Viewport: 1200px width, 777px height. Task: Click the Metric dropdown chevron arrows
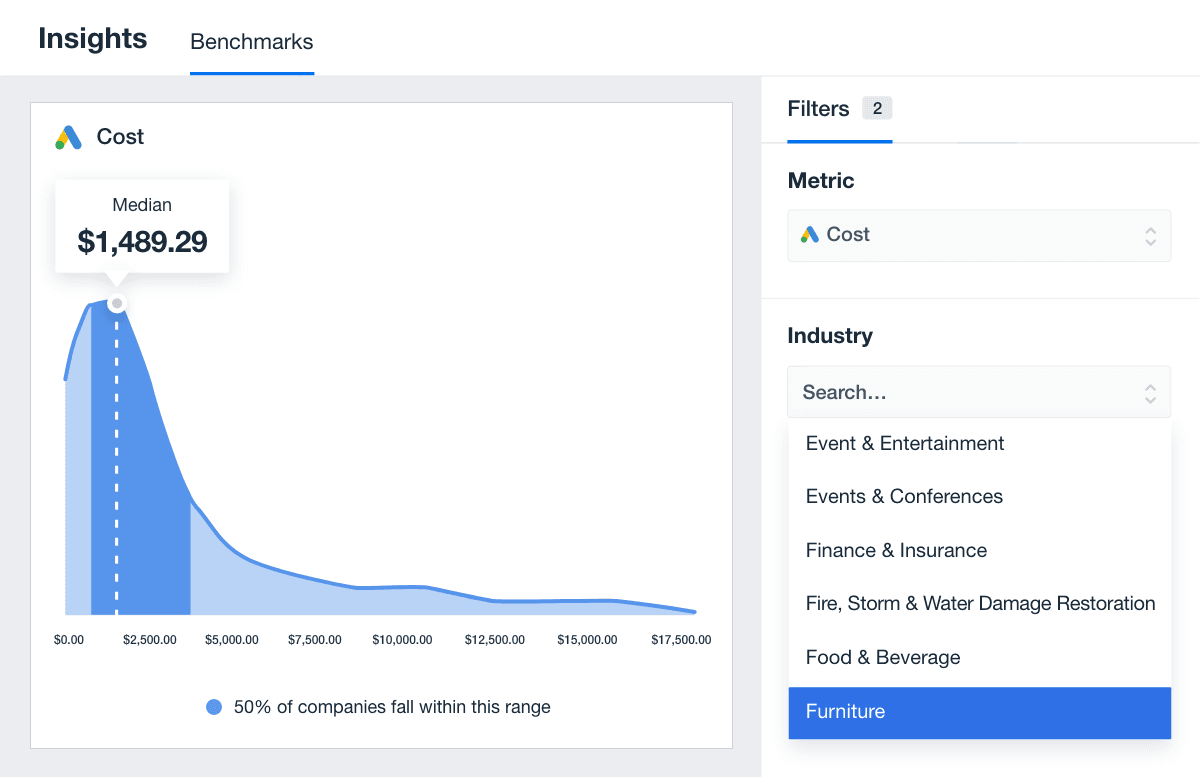(x=1150, y=236)
